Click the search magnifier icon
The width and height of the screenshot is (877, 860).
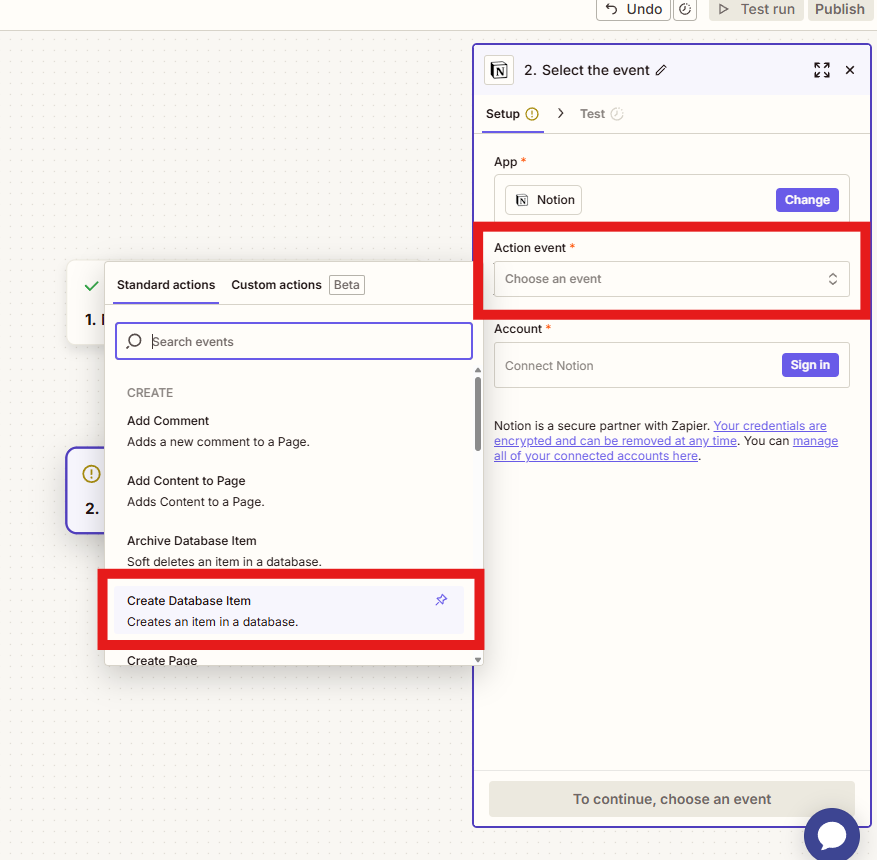coord(134,341)
